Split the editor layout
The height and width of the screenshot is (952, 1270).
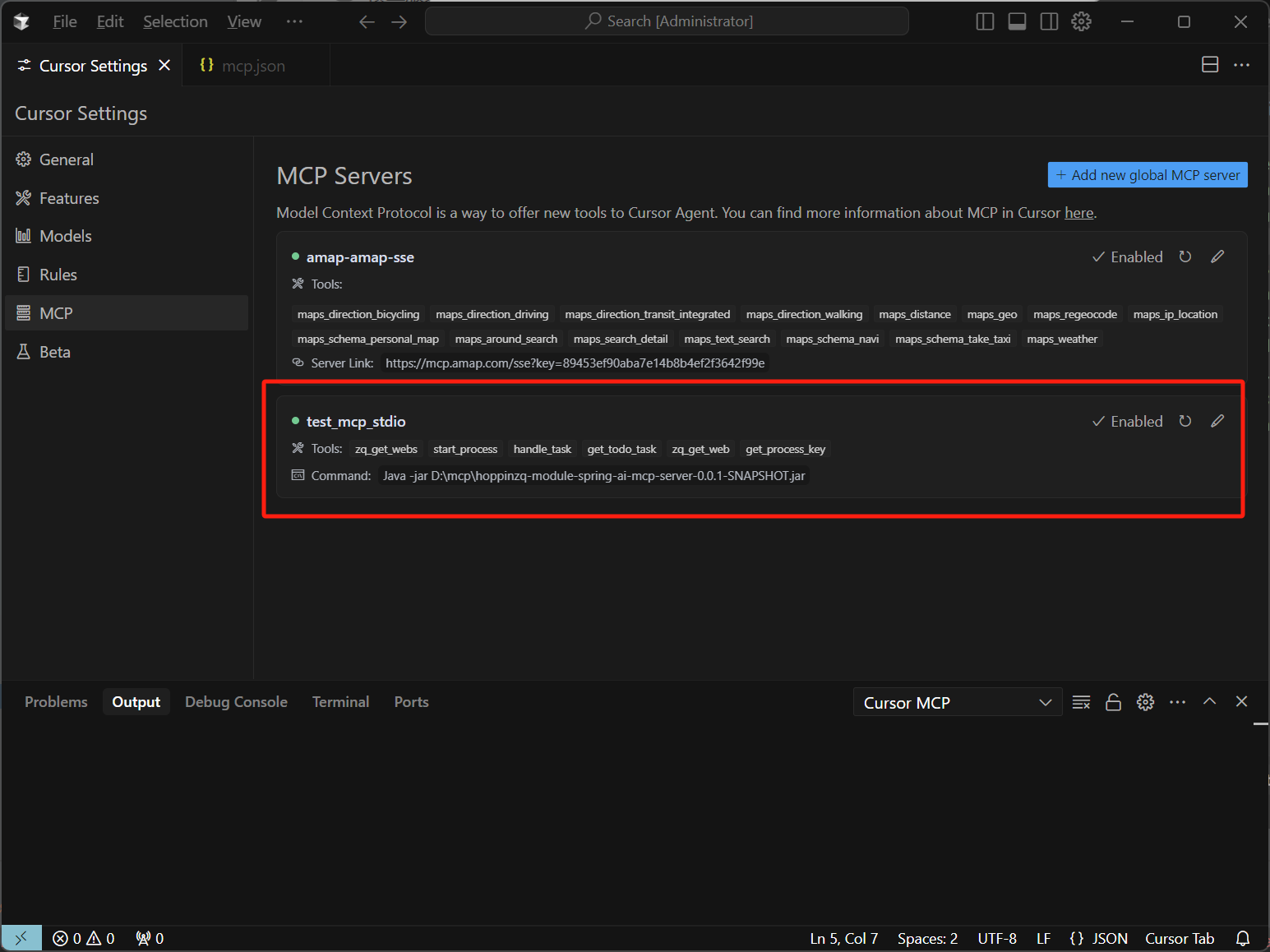point(1210,65)
